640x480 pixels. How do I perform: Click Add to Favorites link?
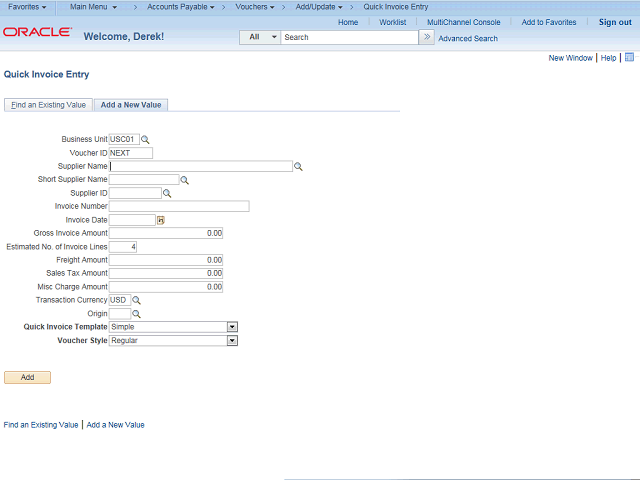549,22
